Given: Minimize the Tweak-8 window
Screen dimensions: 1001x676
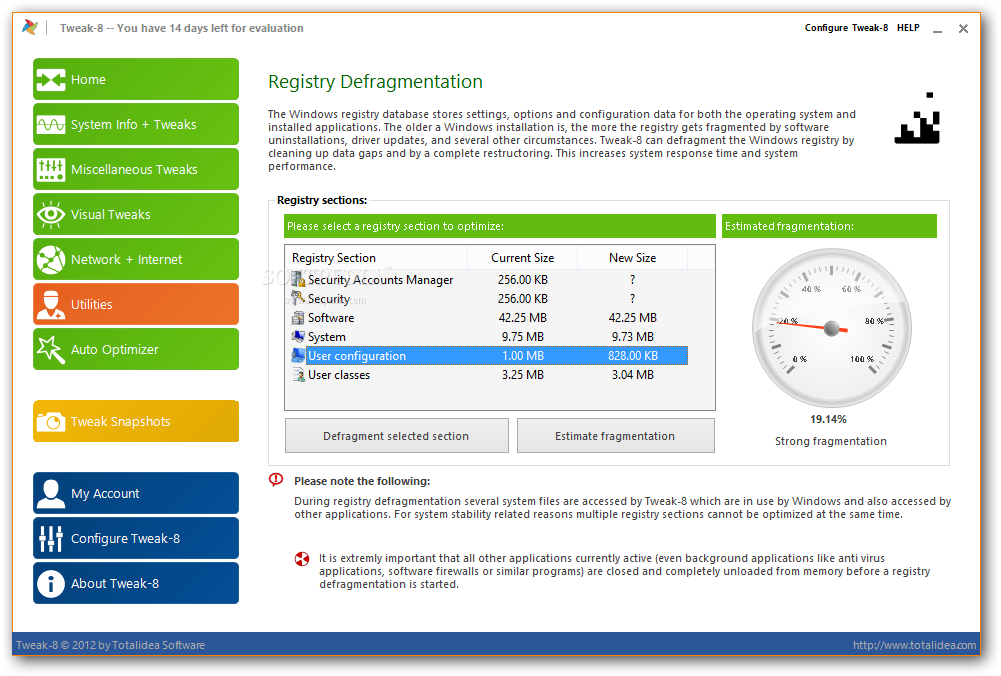Looking at the screenshot, I should coord(937,29).
